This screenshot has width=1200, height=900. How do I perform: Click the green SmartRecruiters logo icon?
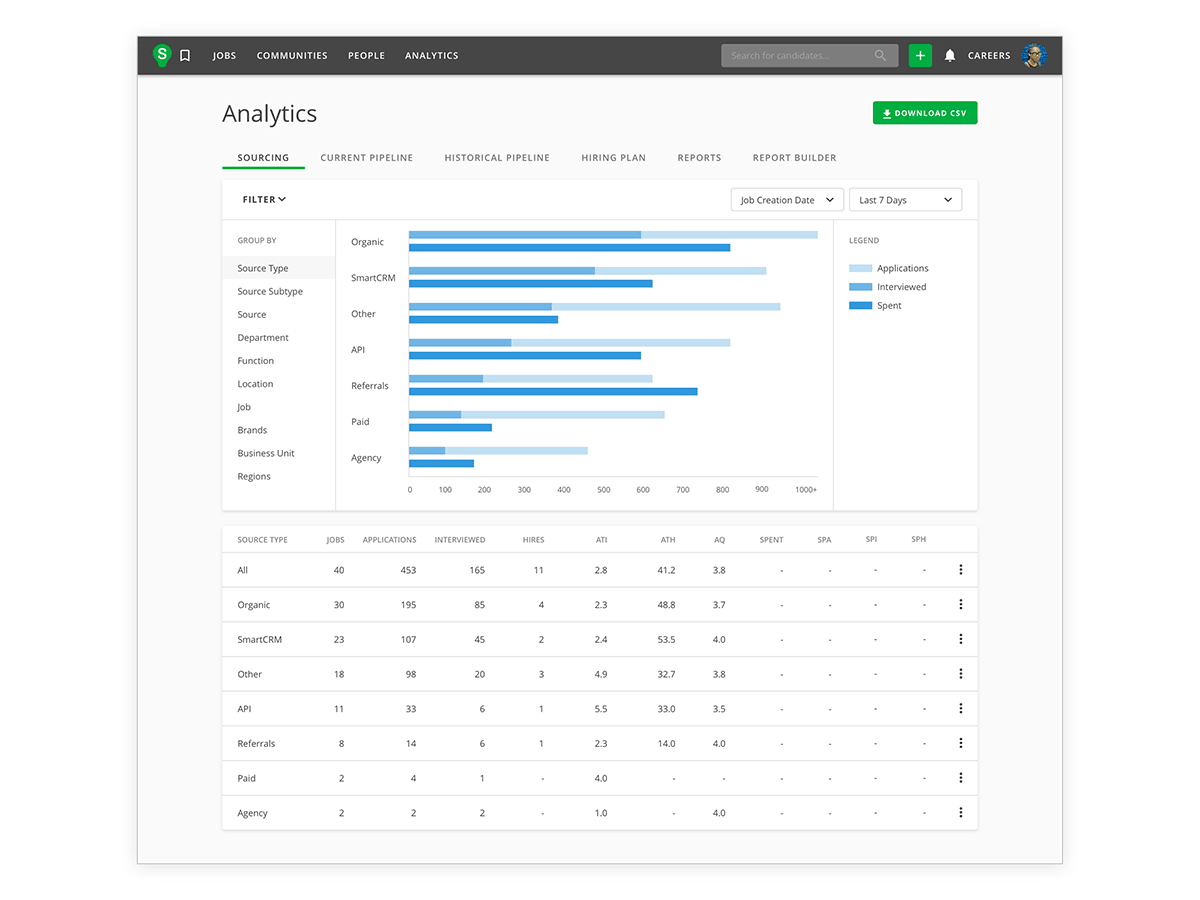coord(162,55)
